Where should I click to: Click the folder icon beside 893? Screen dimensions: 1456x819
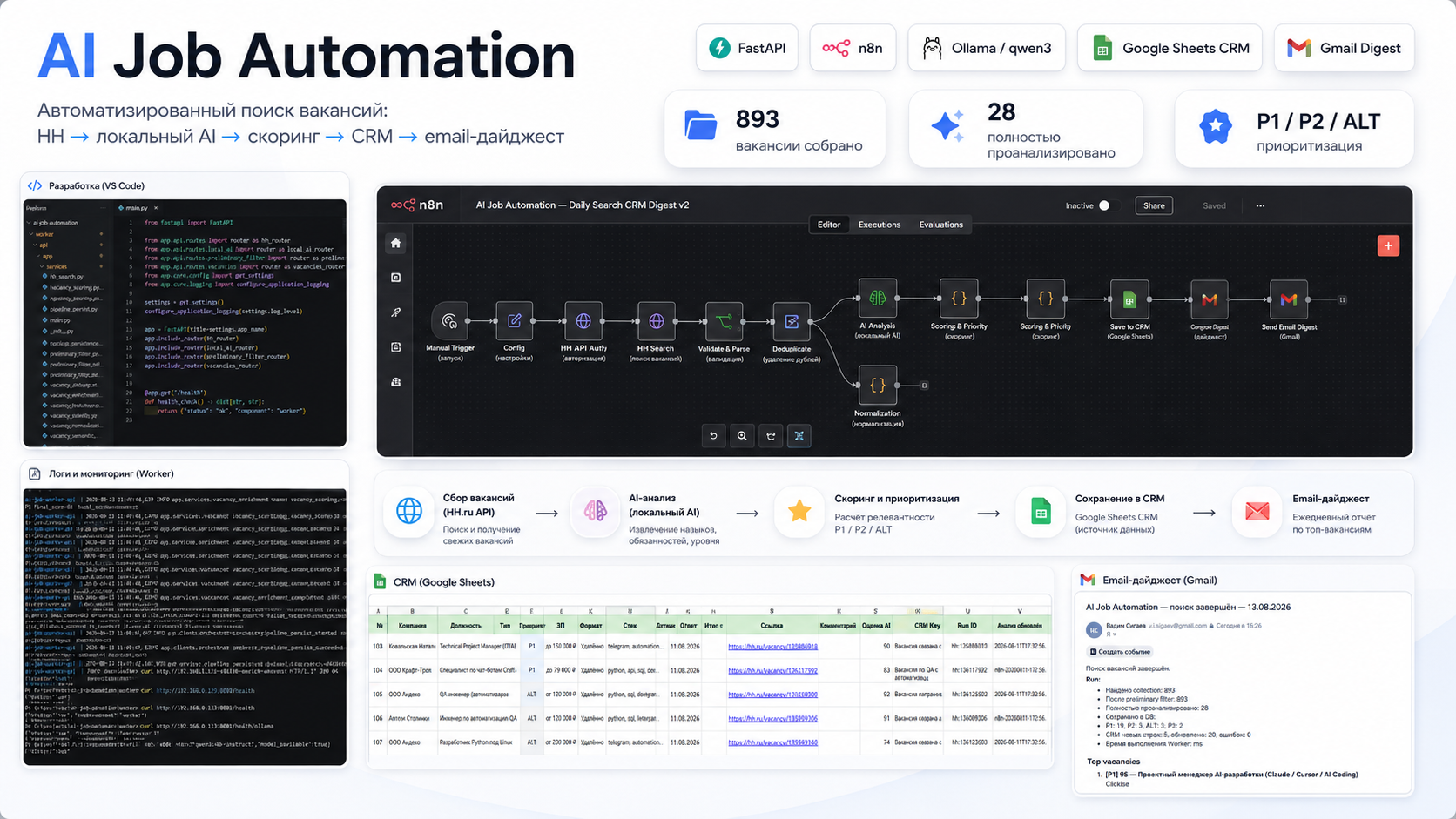700,125
